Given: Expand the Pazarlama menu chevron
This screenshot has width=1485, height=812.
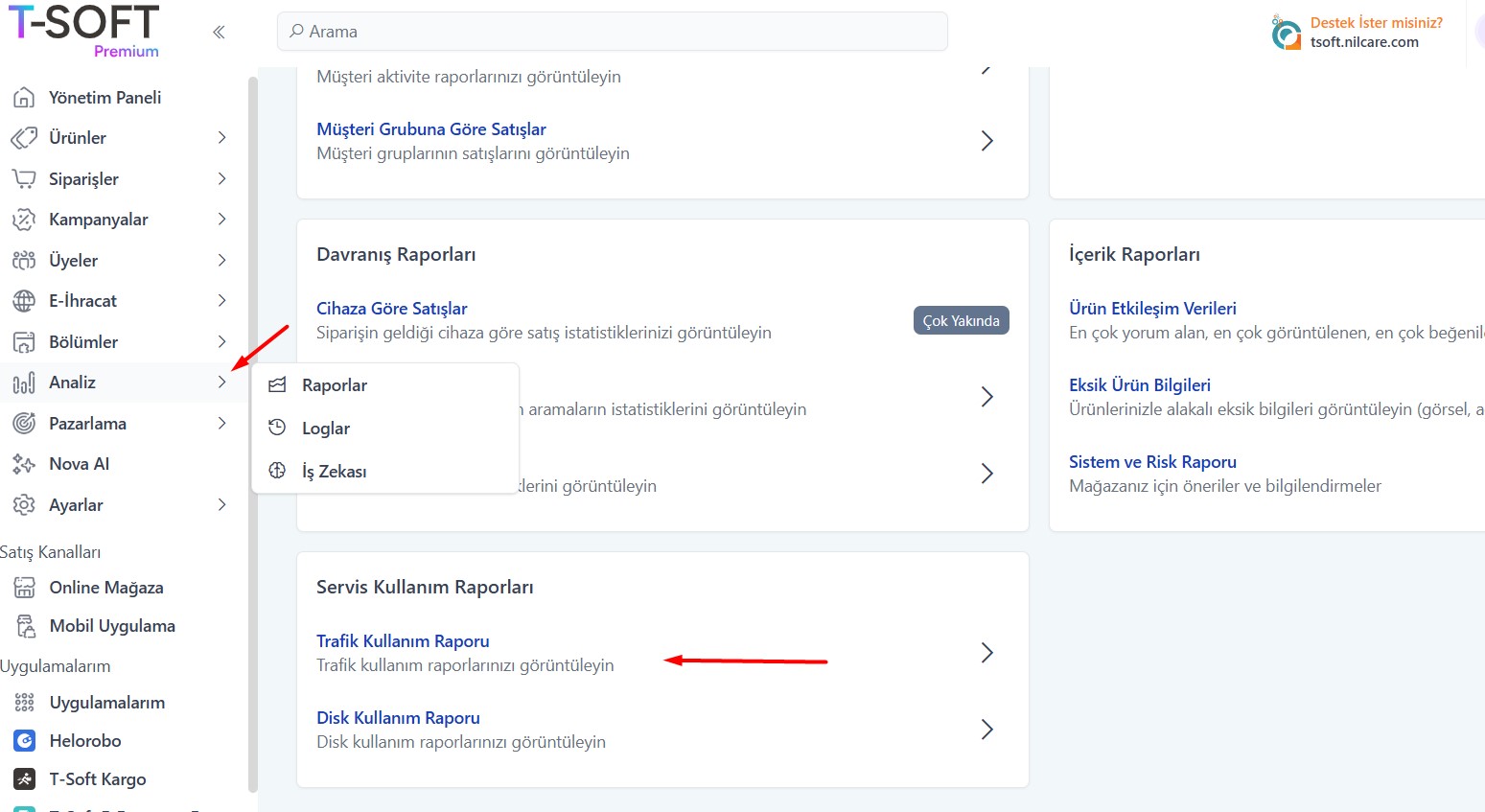Looking at the screenshot, I should coord(222,423).
